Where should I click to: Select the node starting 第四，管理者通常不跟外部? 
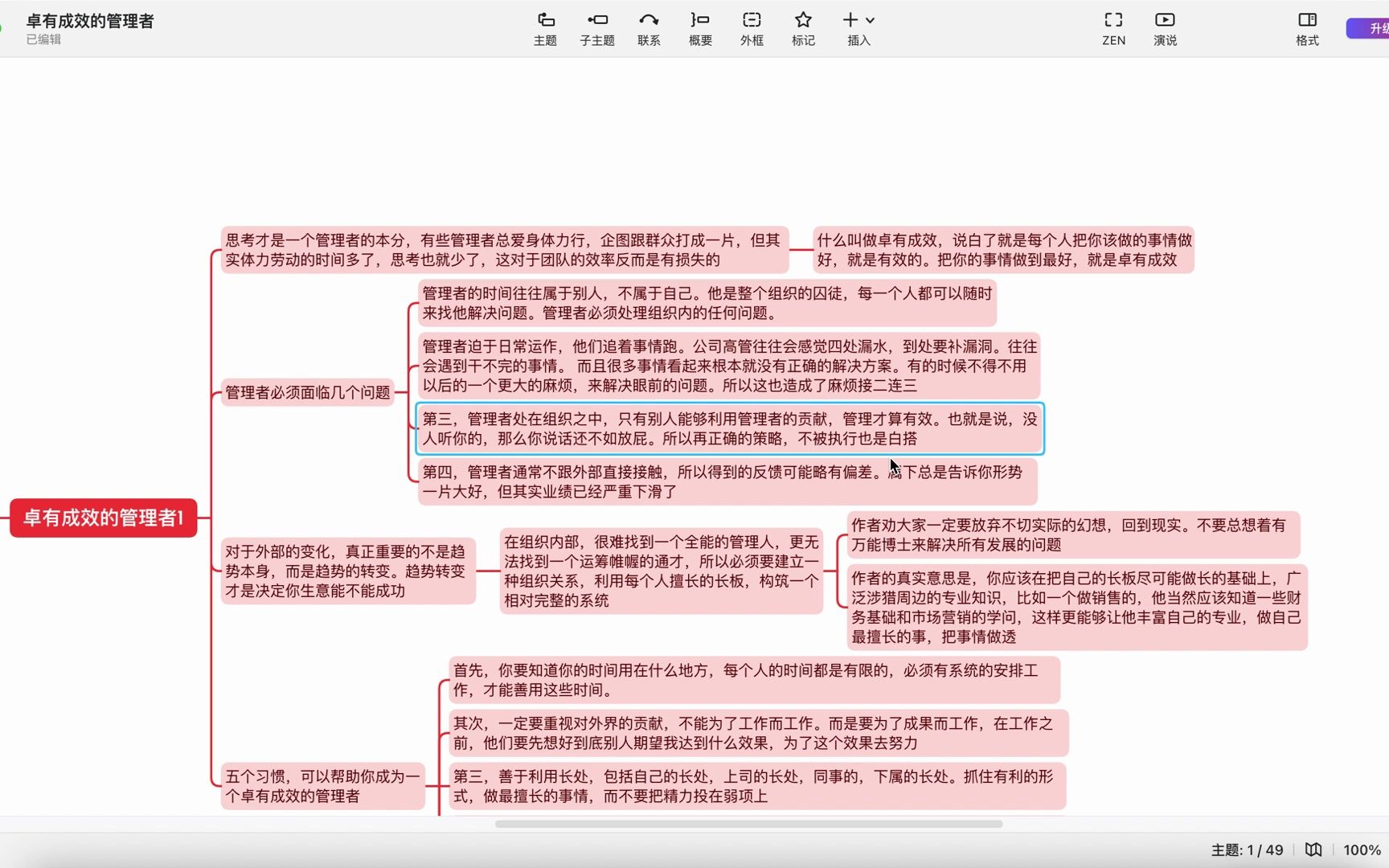[727, 481]
